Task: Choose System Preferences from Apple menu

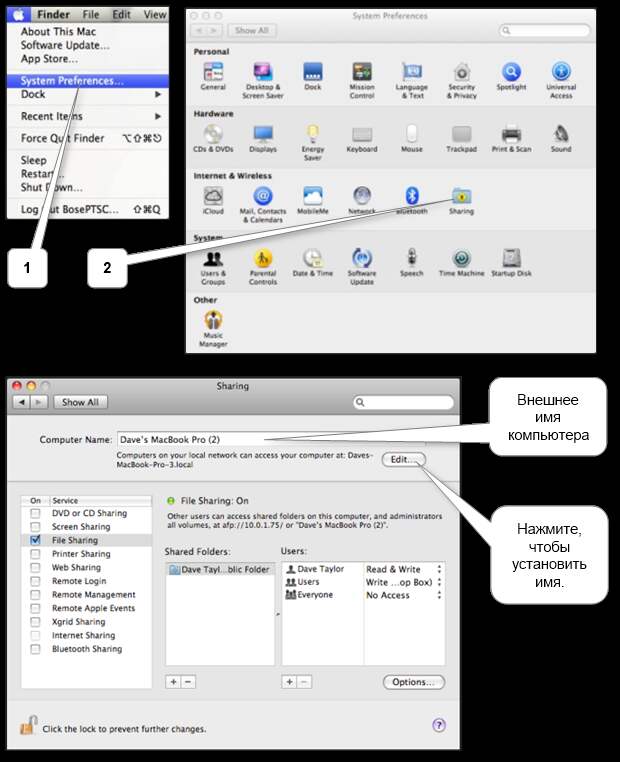Action: click(x=88, y=81)
